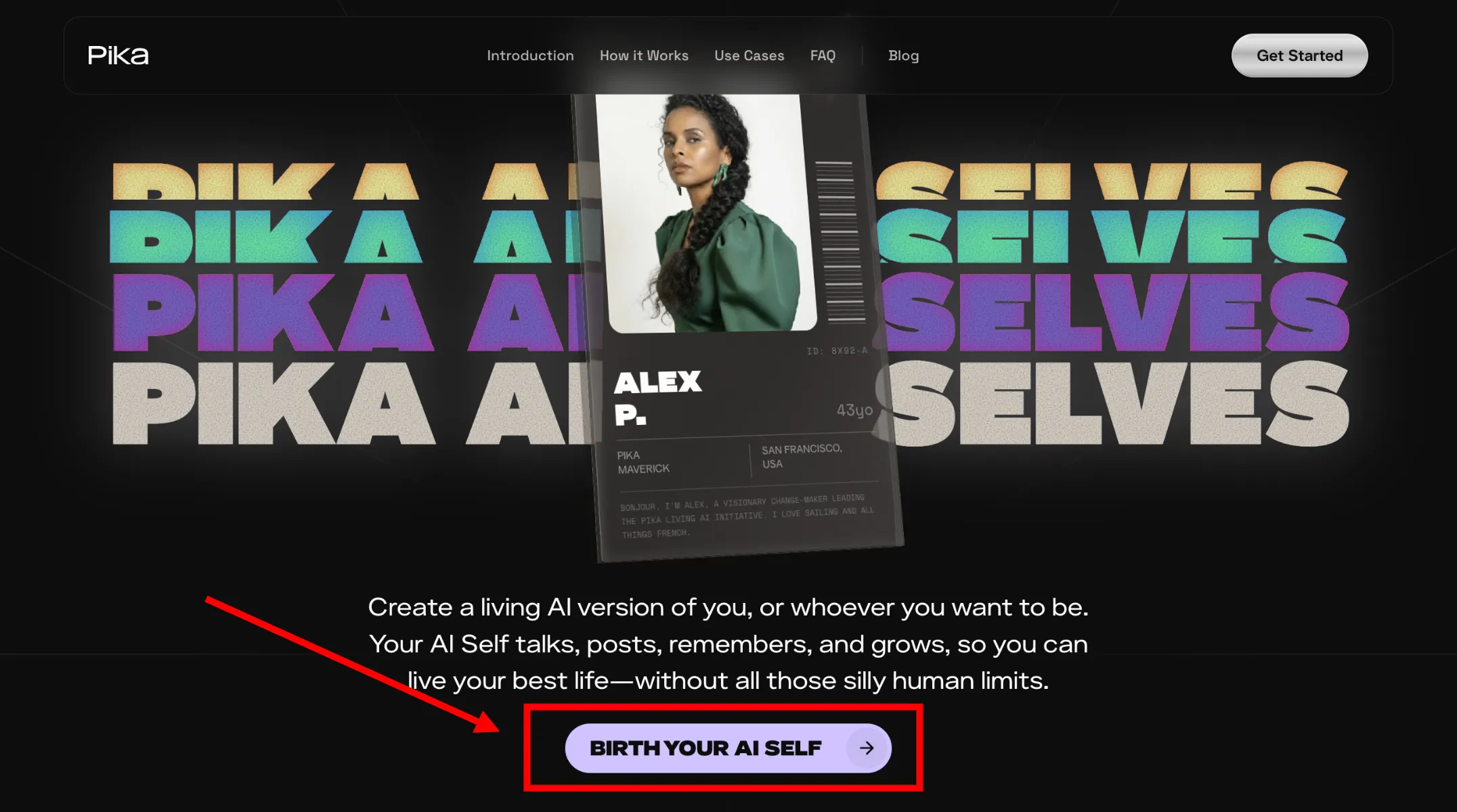Viewport: 1457px width, 812px height.
Task: Click the PIKA MAVERICK card label
Action: 643,462
